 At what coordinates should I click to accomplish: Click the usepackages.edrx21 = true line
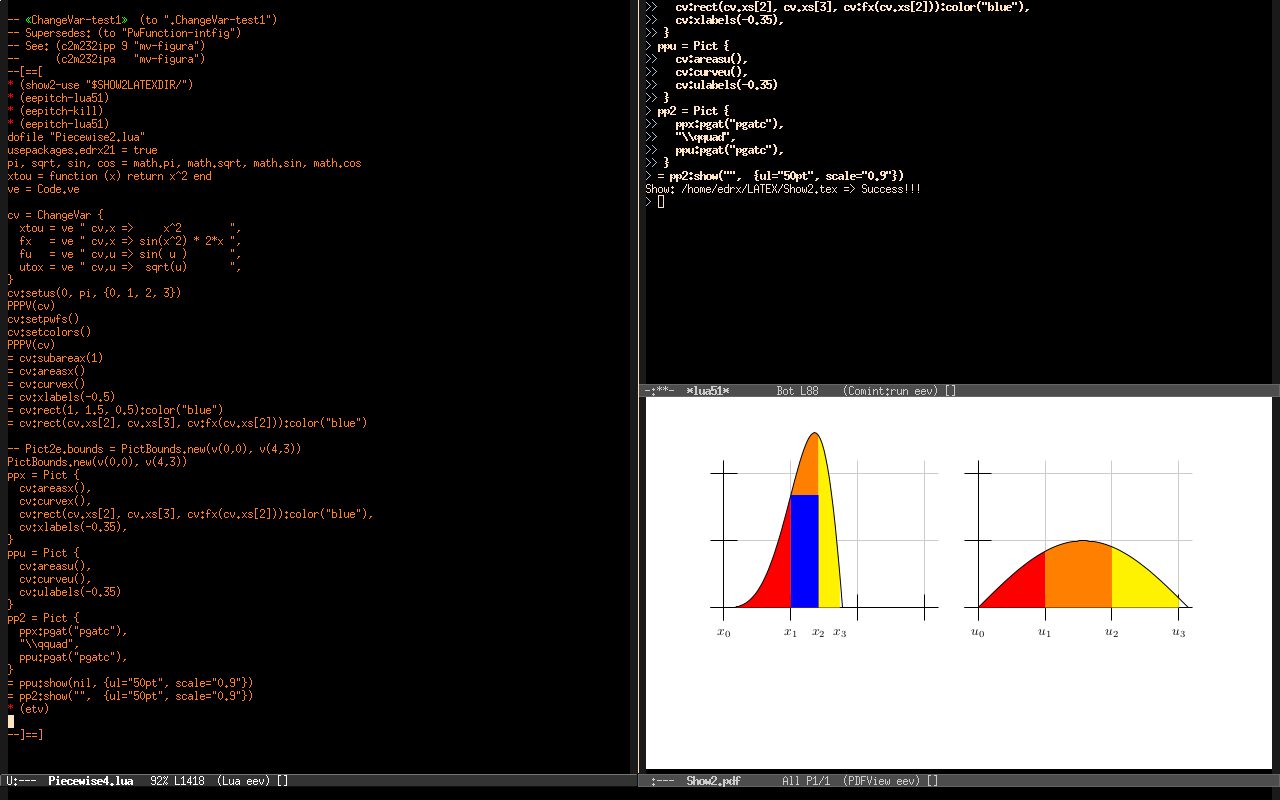82,150
